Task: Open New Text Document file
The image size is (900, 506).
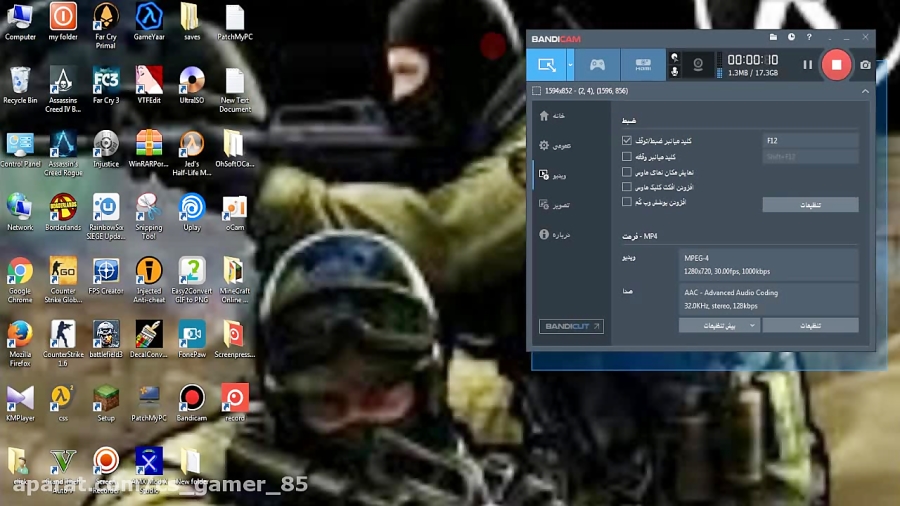Action: tap(235, 89)
